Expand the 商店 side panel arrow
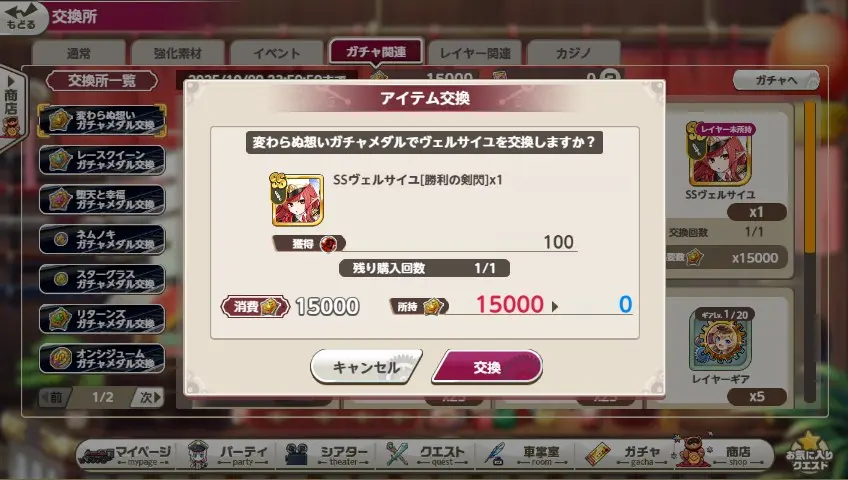The image size is (848, 480). coord(11,103)
